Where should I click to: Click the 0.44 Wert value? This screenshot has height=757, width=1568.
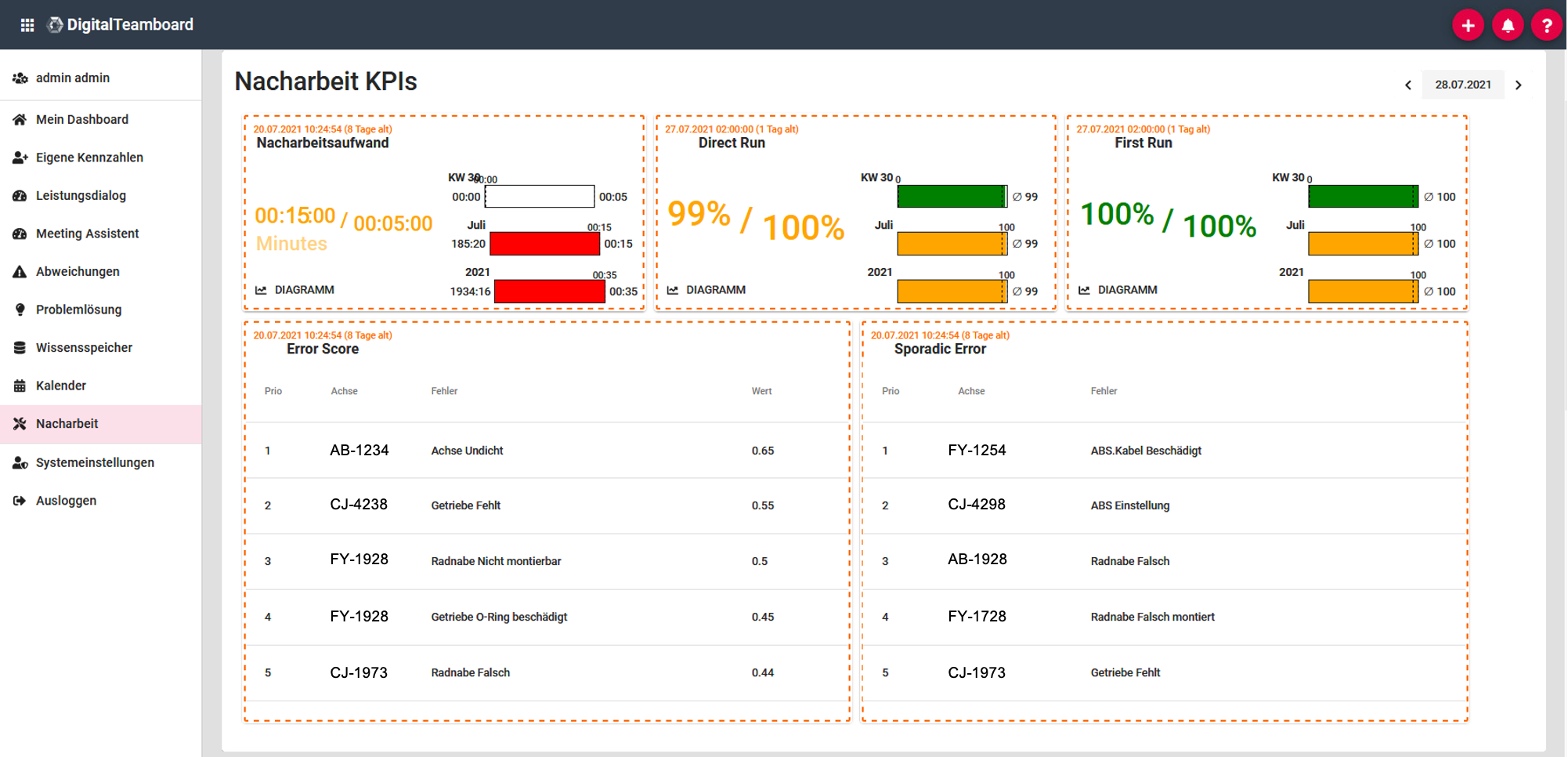click(x=763, y=673)
